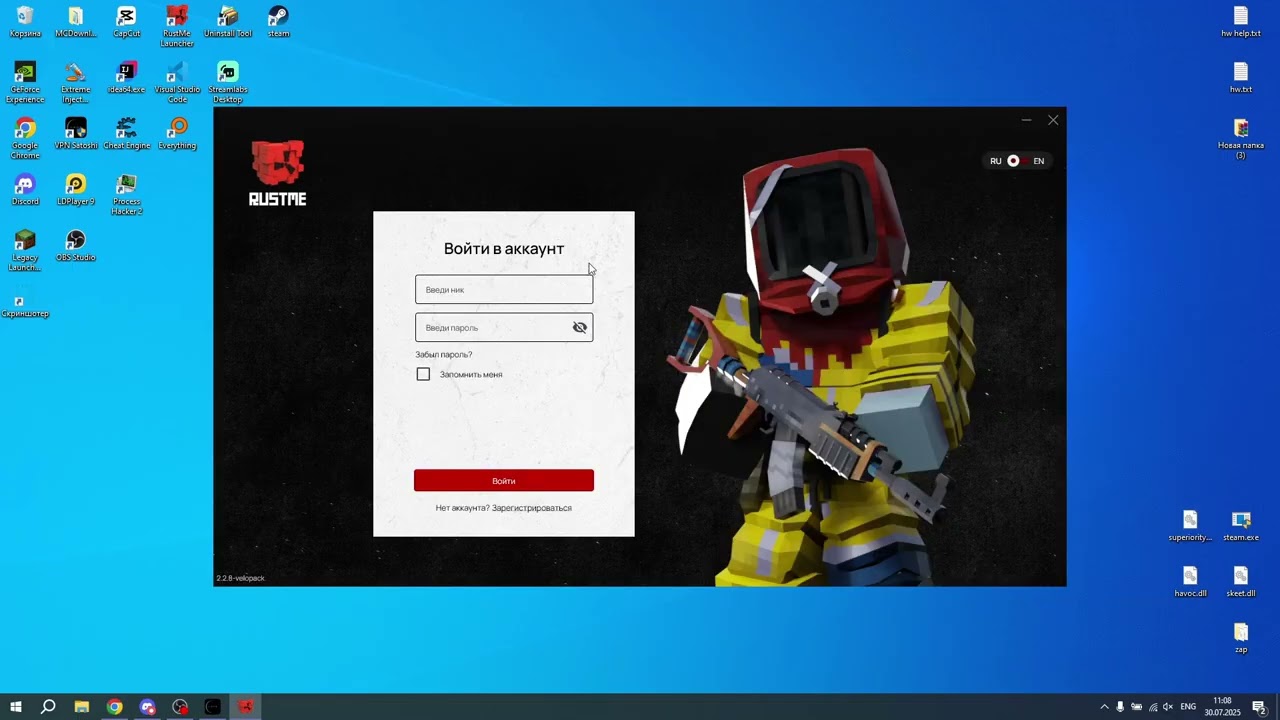
Task: Show hidden system tray icons
Action: [1104, 707]
